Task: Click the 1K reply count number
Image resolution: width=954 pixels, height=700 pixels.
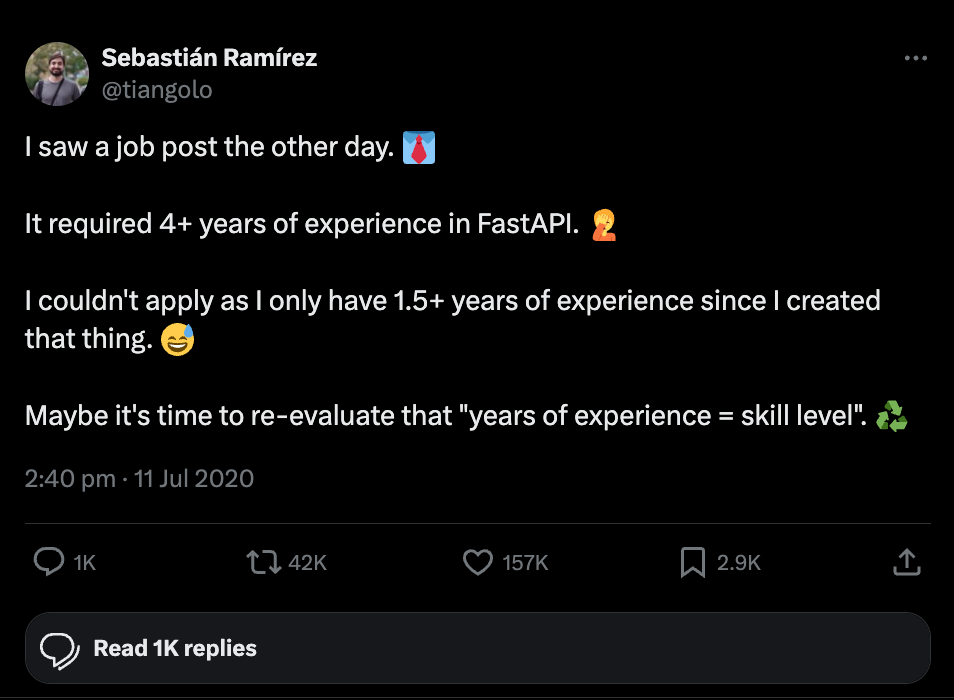Action: point(85,563)
